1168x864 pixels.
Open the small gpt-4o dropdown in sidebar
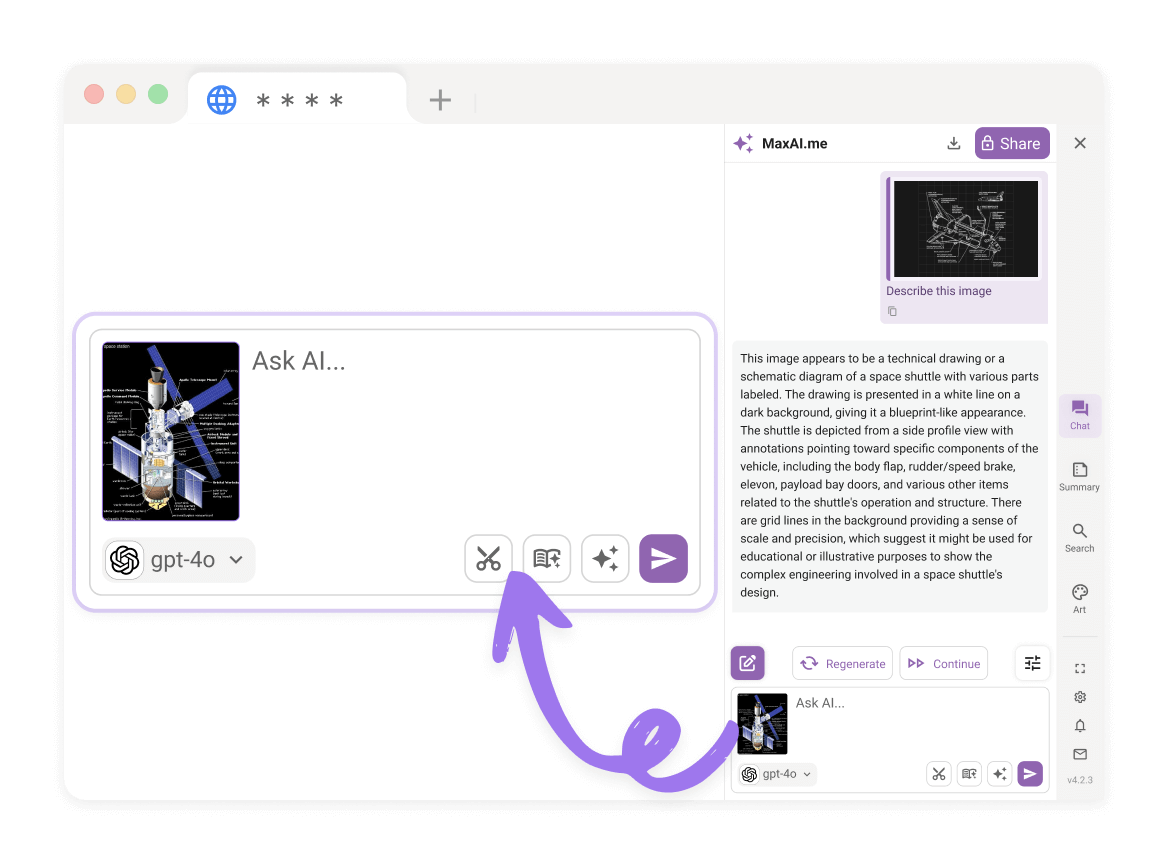(x=778, y=774)
